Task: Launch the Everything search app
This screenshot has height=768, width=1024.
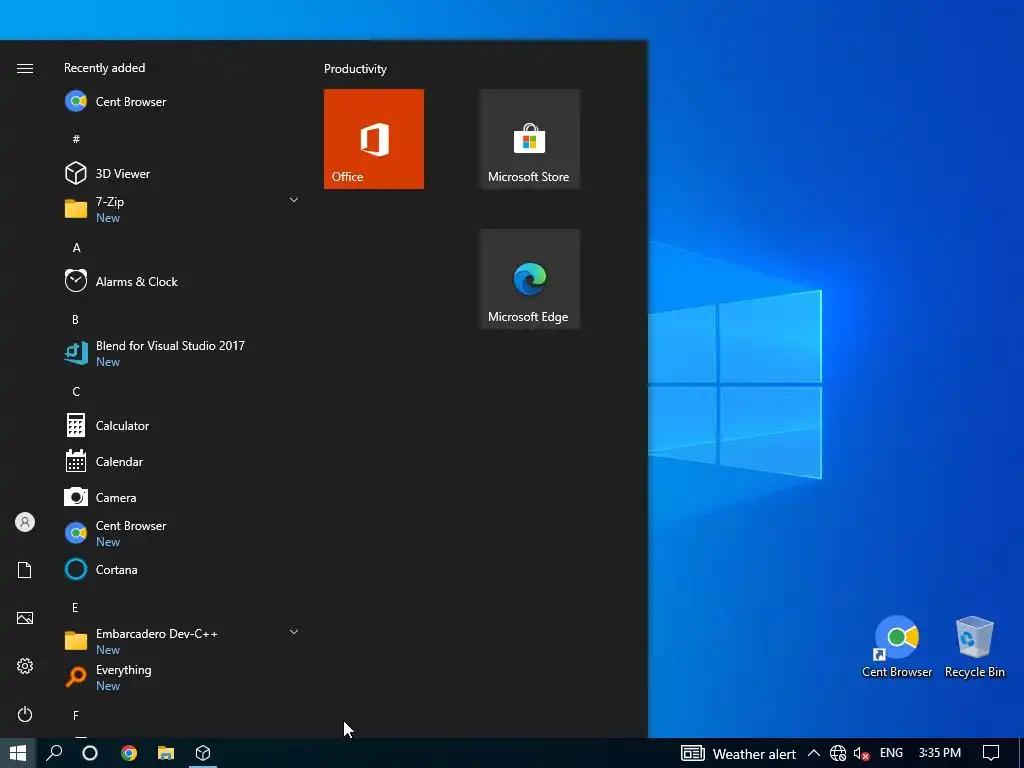Action: coord(181,677)
